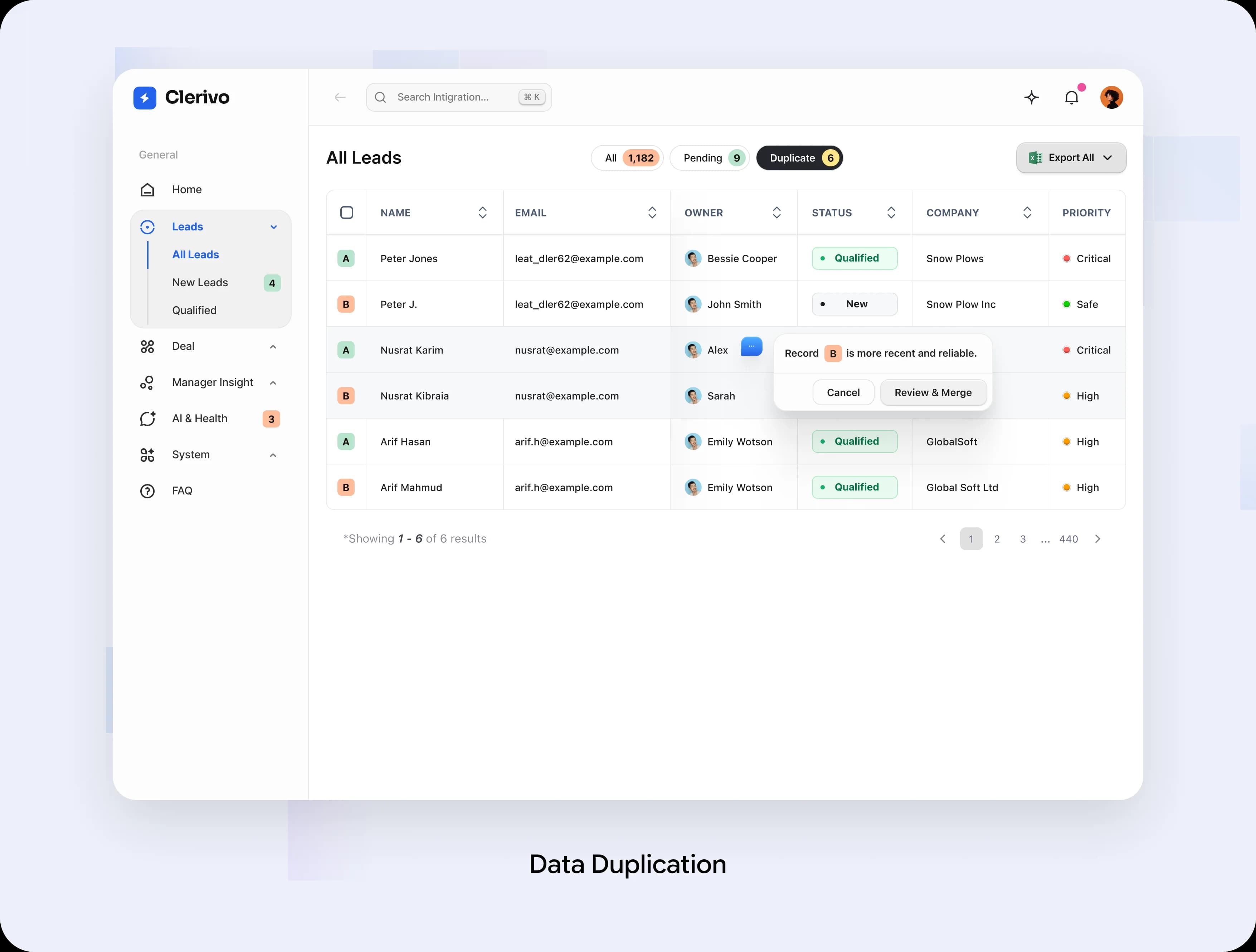
Task: Sort by the COMPANY column arrows
Action: point(1027,212)
